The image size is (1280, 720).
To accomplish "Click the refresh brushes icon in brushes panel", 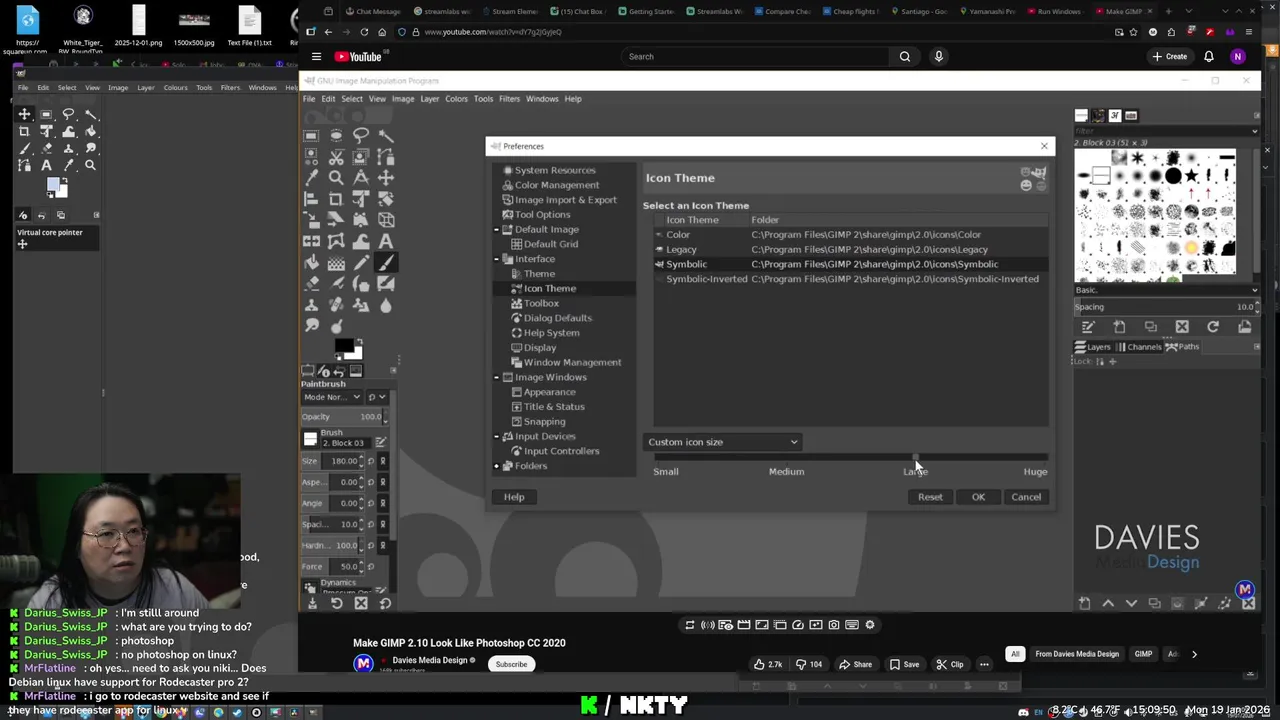I will (1213, 327).
